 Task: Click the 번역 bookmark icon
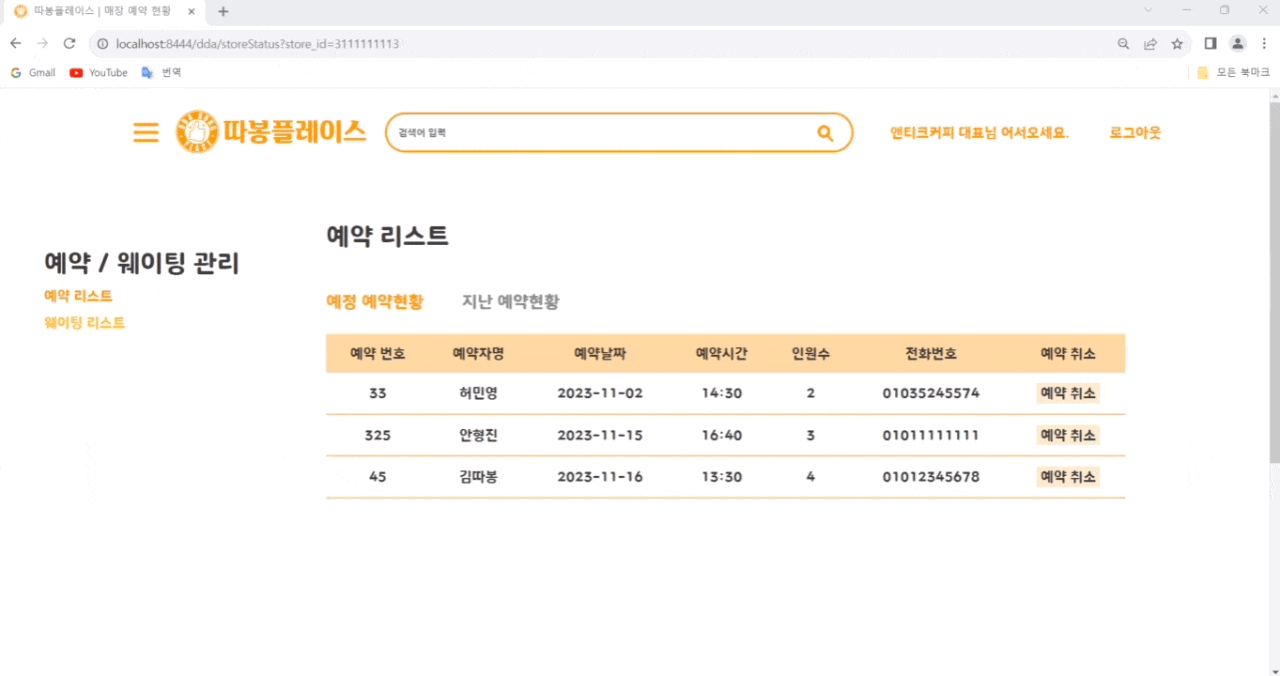(148, 72)
